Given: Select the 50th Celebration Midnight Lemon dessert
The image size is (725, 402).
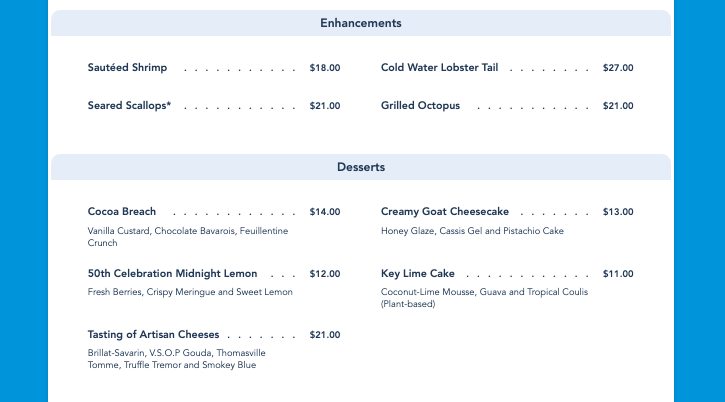Looking at the screenshot, I should (173, 273).
